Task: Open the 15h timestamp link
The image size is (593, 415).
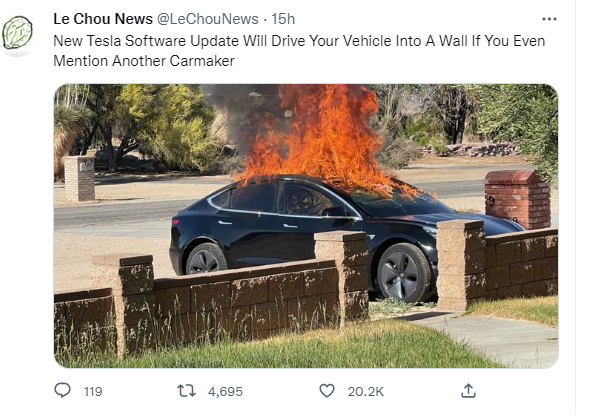Action: pos(283,19)
